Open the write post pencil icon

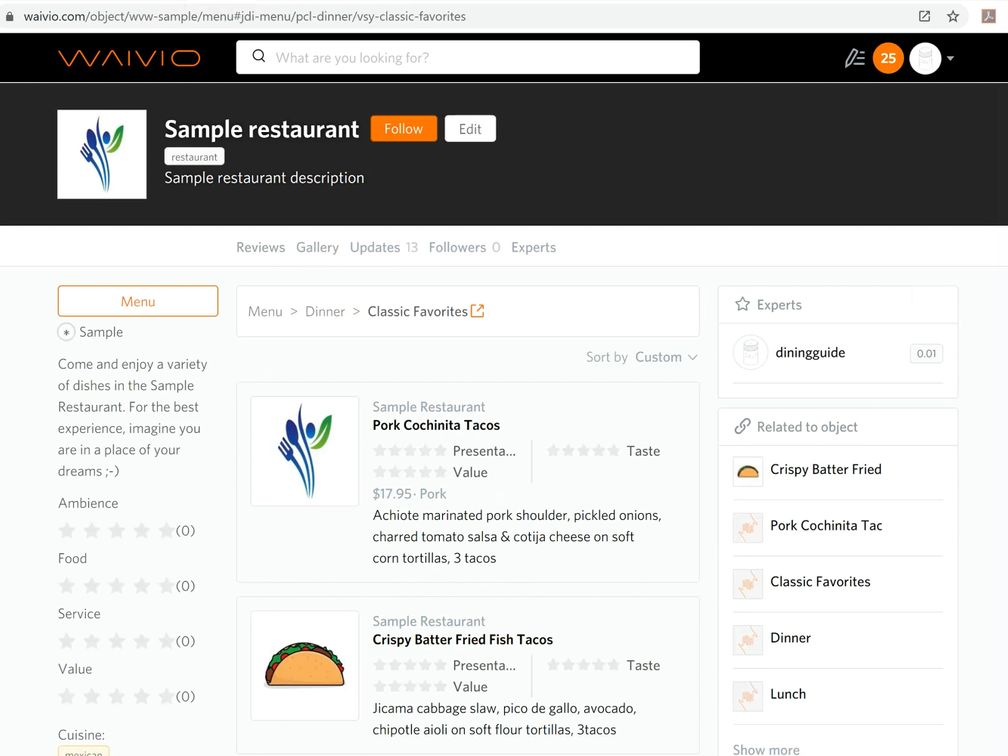point(854,58)
